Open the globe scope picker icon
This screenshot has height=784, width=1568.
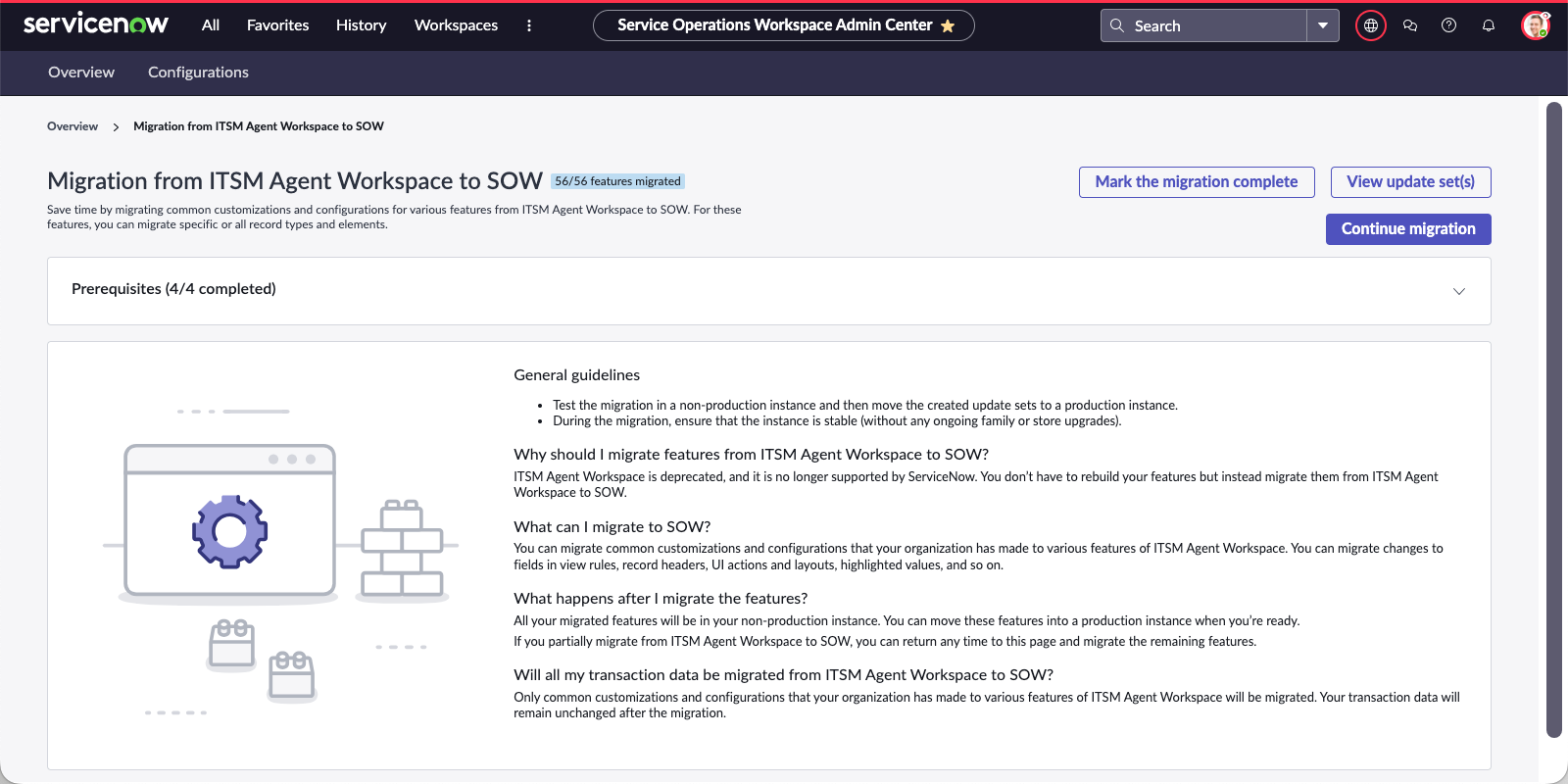pyautogui.click(x=1371, y=25)
